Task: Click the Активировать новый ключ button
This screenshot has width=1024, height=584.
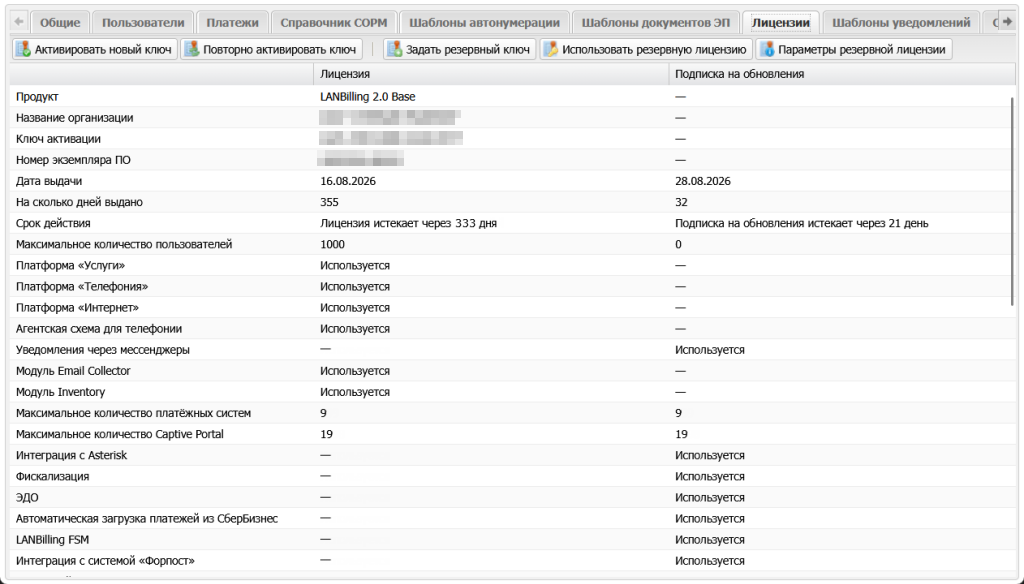Action: click(95, 49)
